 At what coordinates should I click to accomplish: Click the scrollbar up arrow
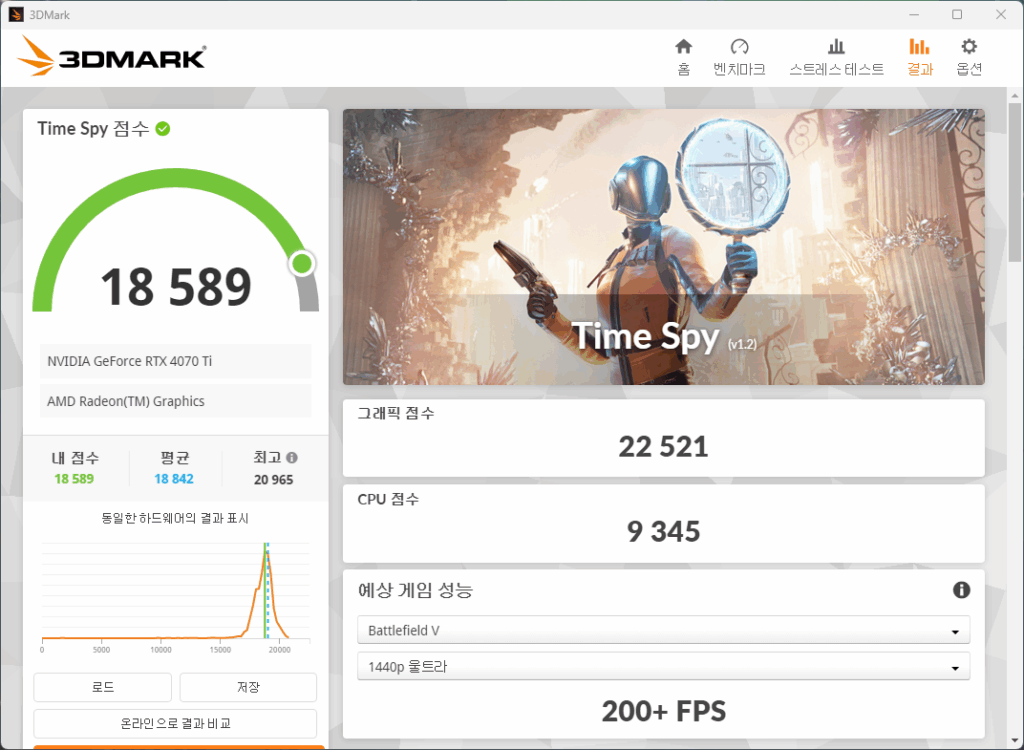pos(1015,95)
